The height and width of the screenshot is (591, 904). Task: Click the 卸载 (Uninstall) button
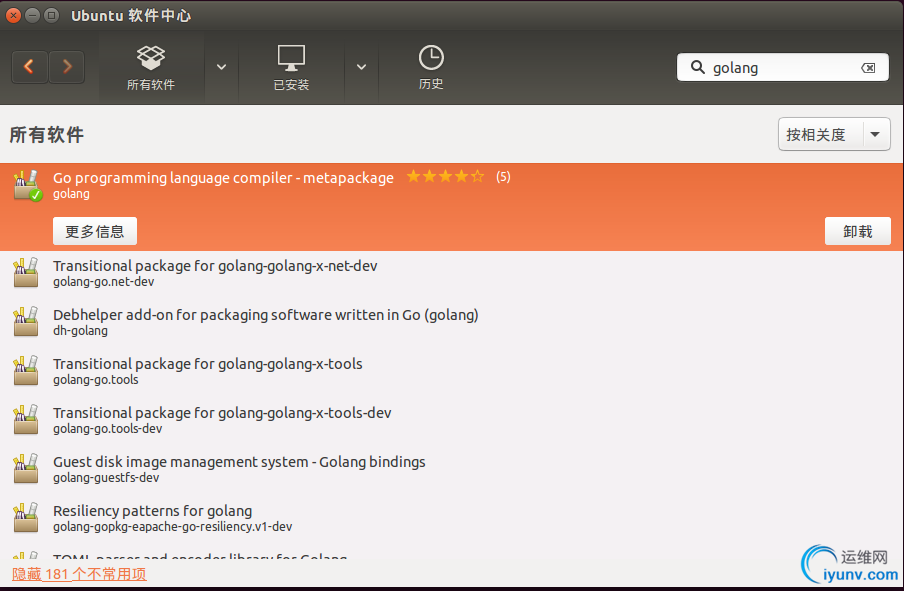click(858, 231)
